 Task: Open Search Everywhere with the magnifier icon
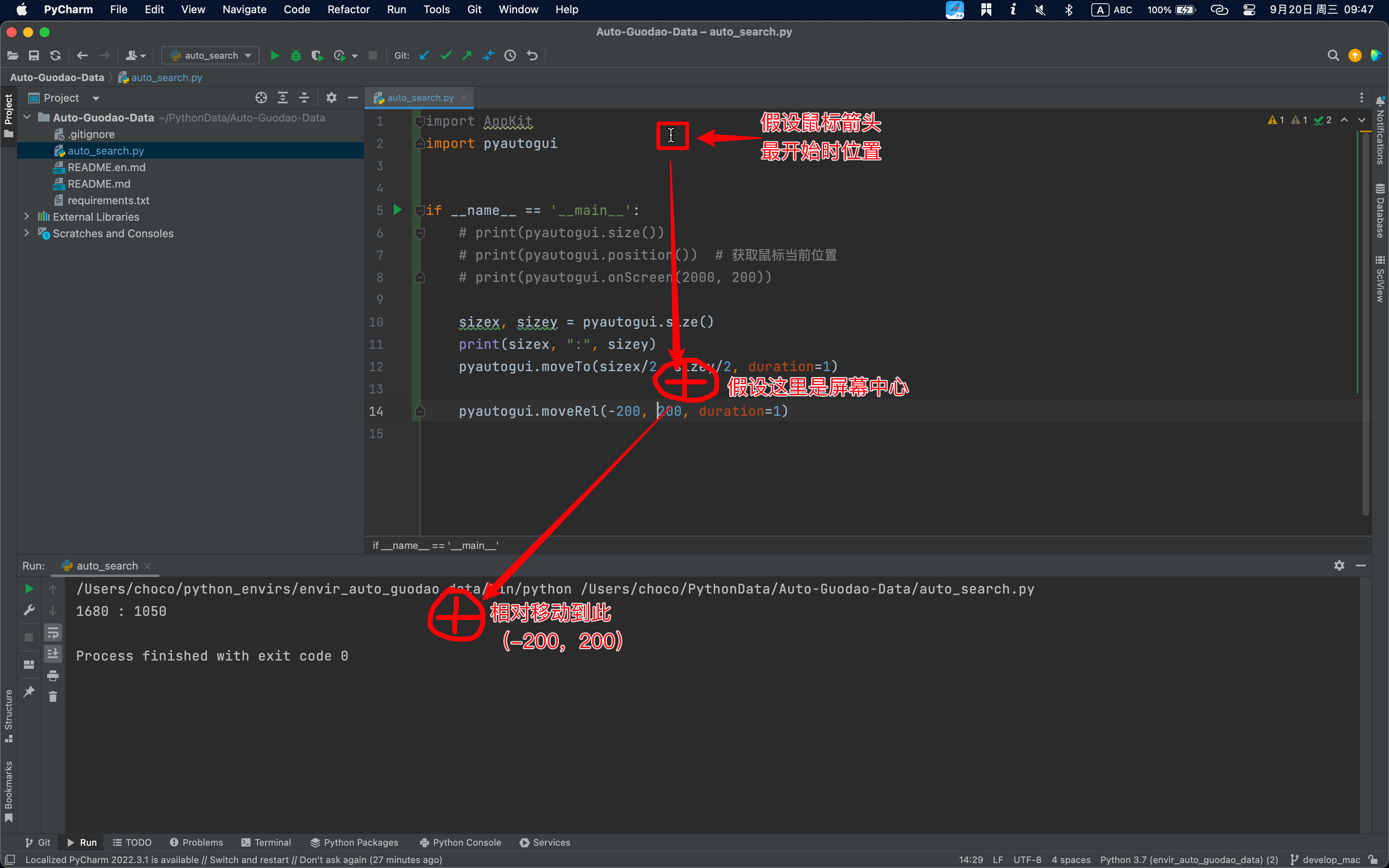coord(1333,55)
